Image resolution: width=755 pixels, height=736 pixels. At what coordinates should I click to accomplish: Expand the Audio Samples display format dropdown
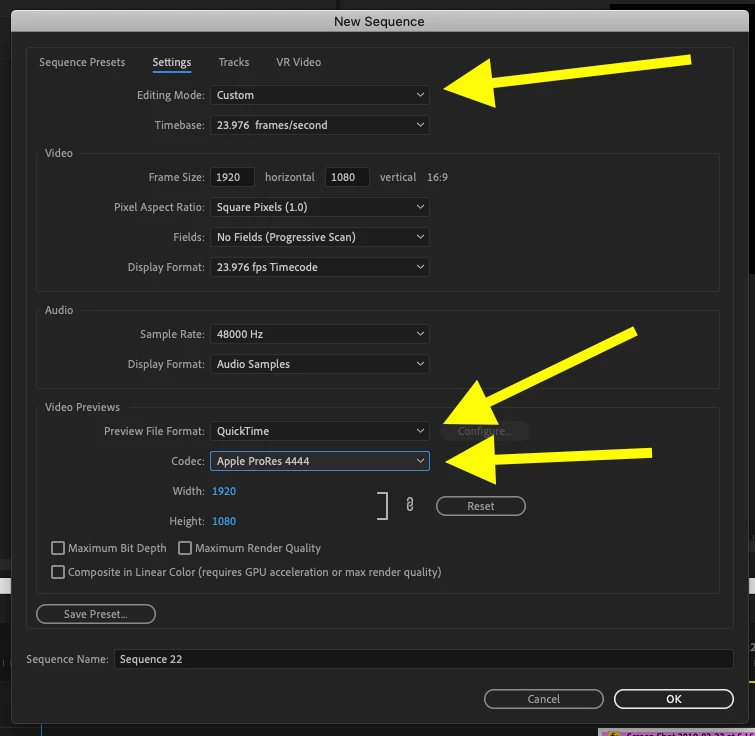pos(320,364)
